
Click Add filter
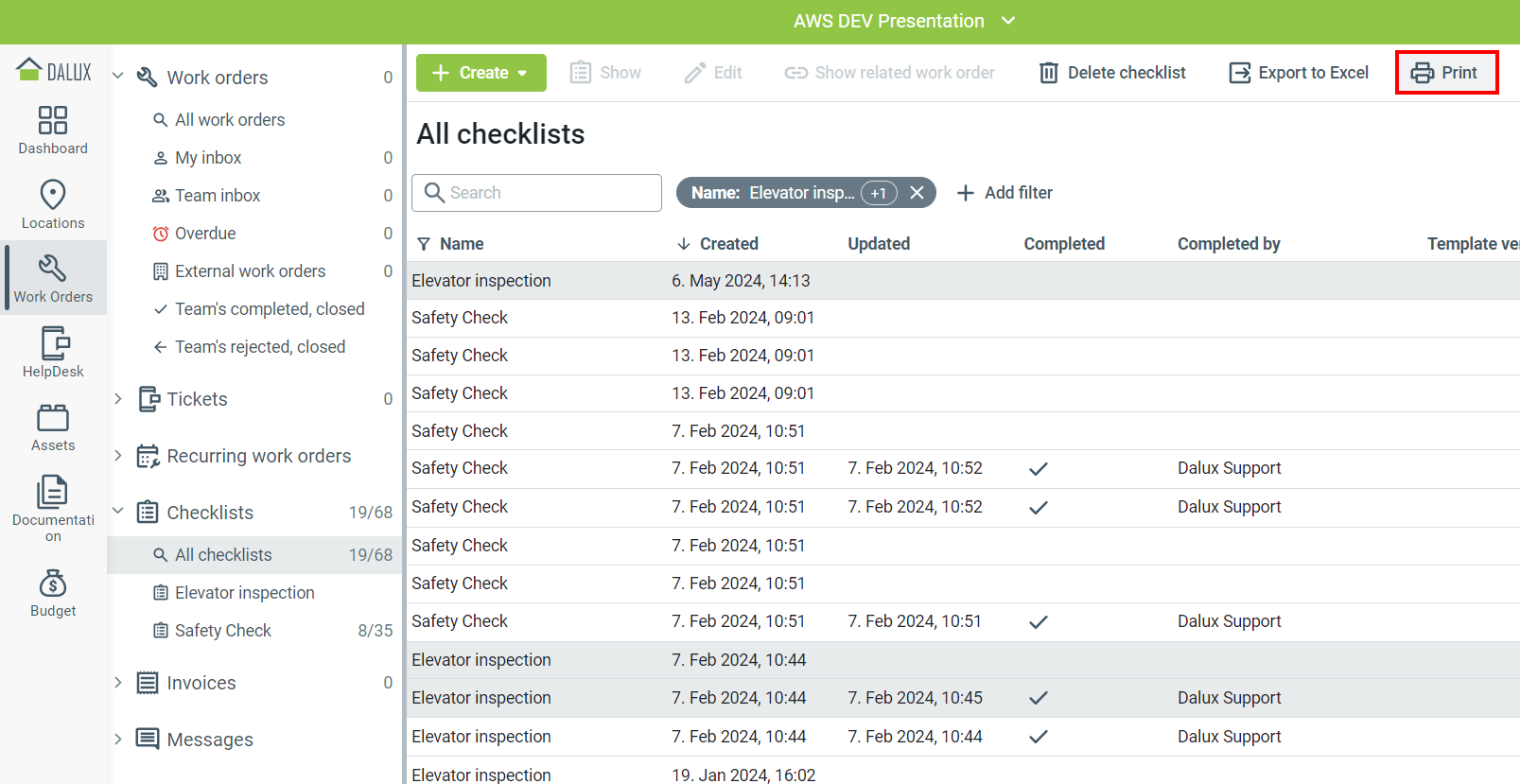1005,193
